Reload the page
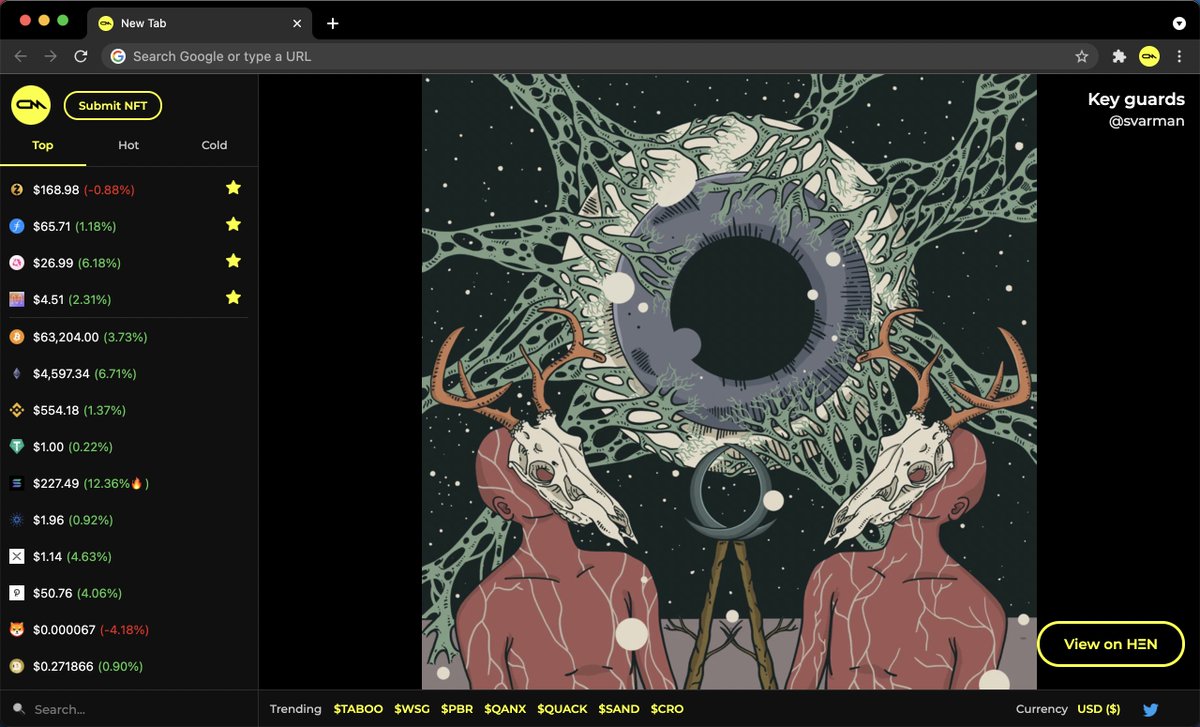This screenshot has width=1200, height=727. (x=81, y=57)
